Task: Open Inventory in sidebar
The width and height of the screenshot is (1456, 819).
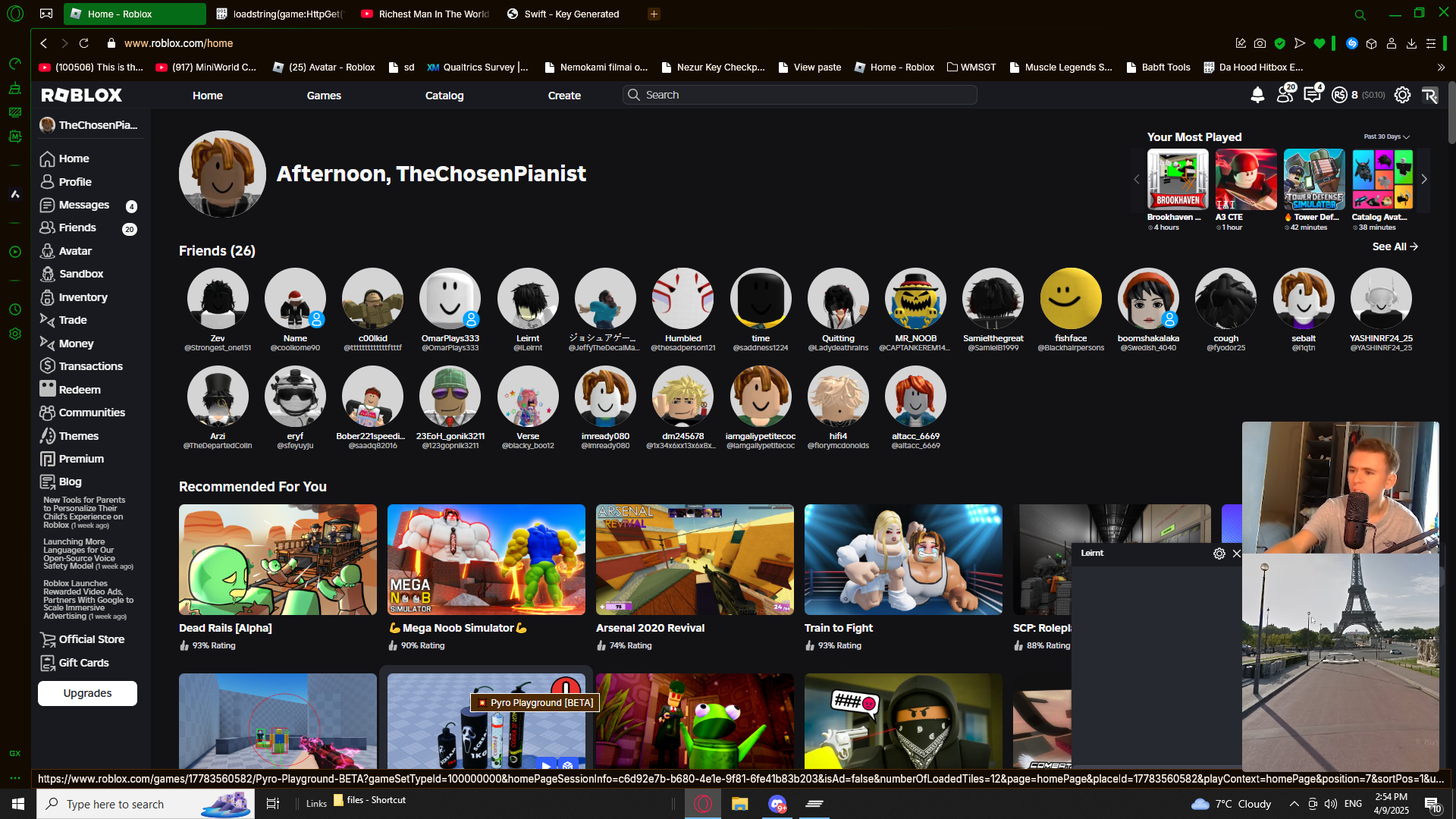Action: coord(83,297)
